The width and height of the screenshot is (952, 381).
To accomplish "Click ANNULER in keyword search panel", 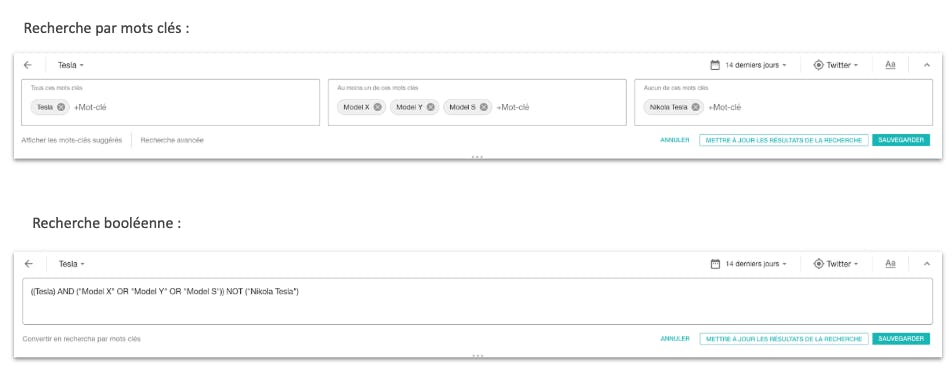I will [x=675, y=140].
